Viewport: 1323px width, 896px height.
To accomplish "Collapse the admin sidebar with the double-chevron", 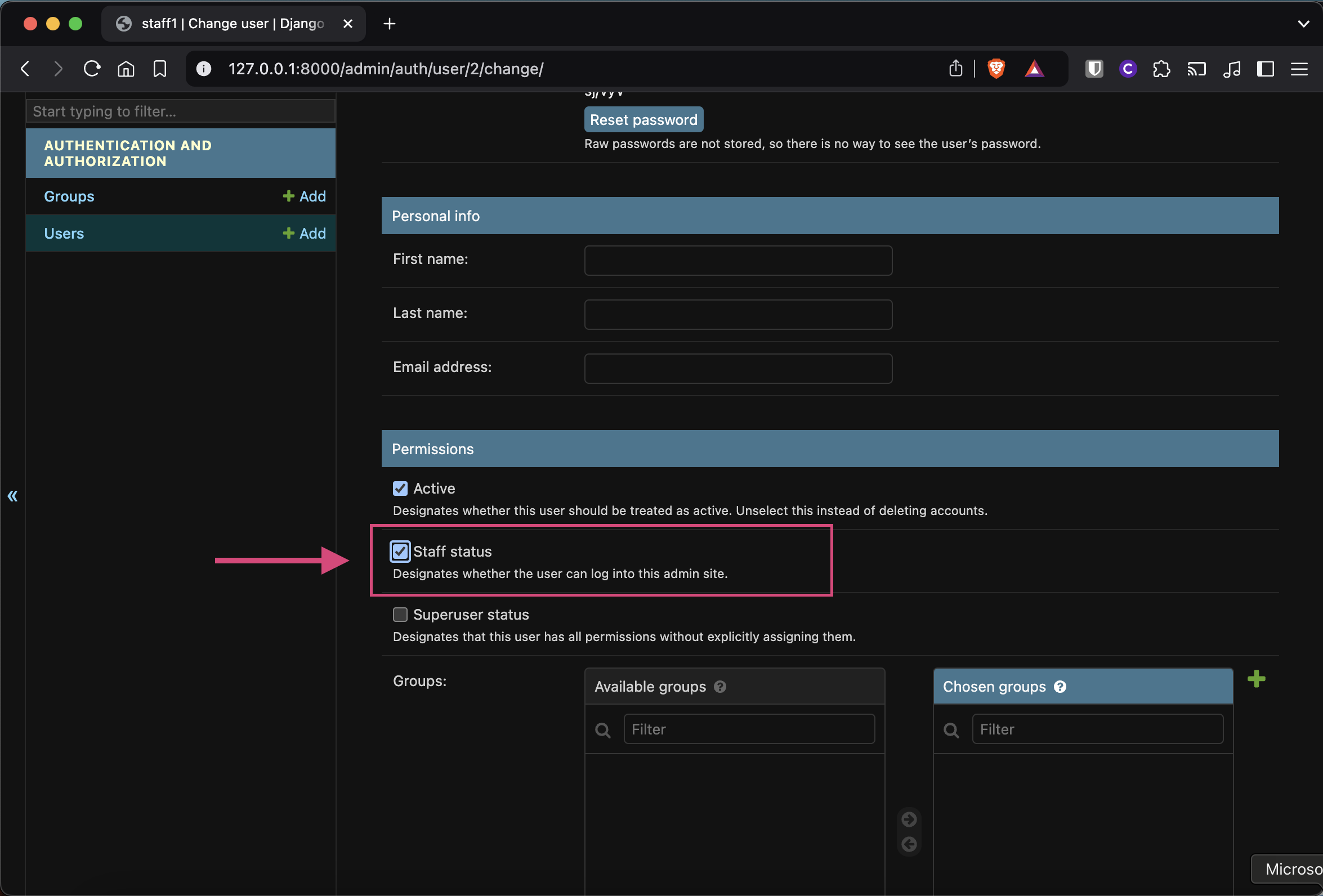I will (x=12, y=496).
